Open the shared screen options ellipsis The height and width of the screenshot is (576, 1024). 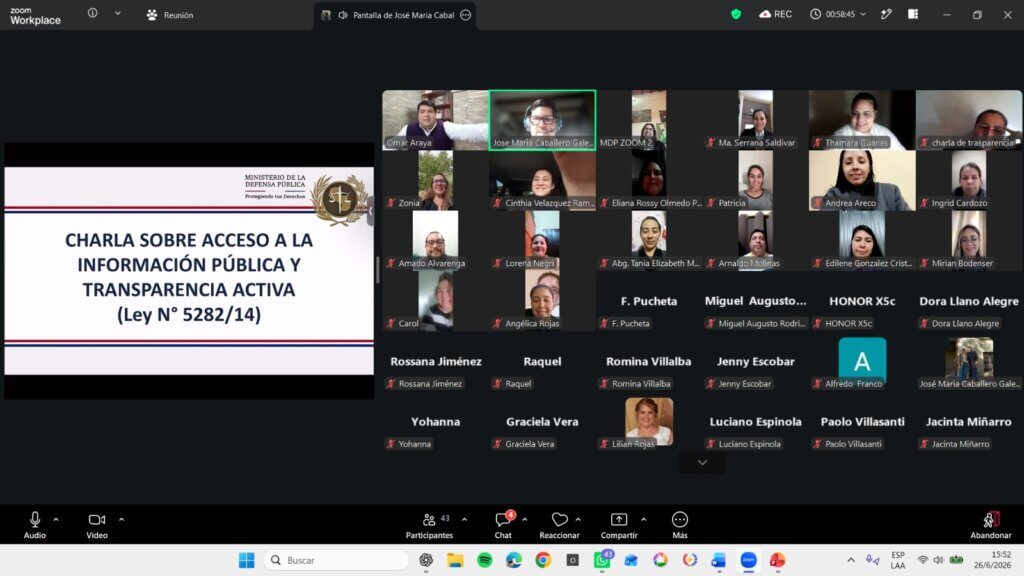(466, 15)
